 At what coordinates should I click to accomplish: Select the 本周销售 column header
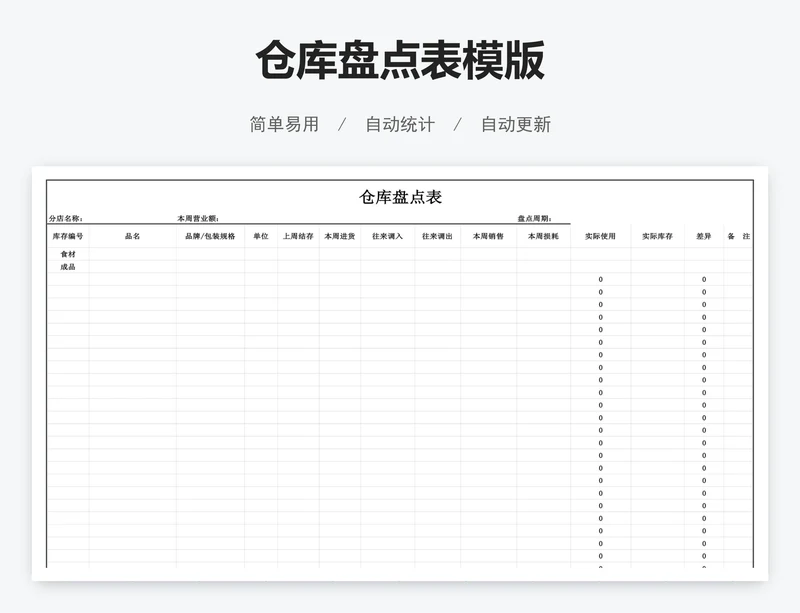tap(488, 236)
